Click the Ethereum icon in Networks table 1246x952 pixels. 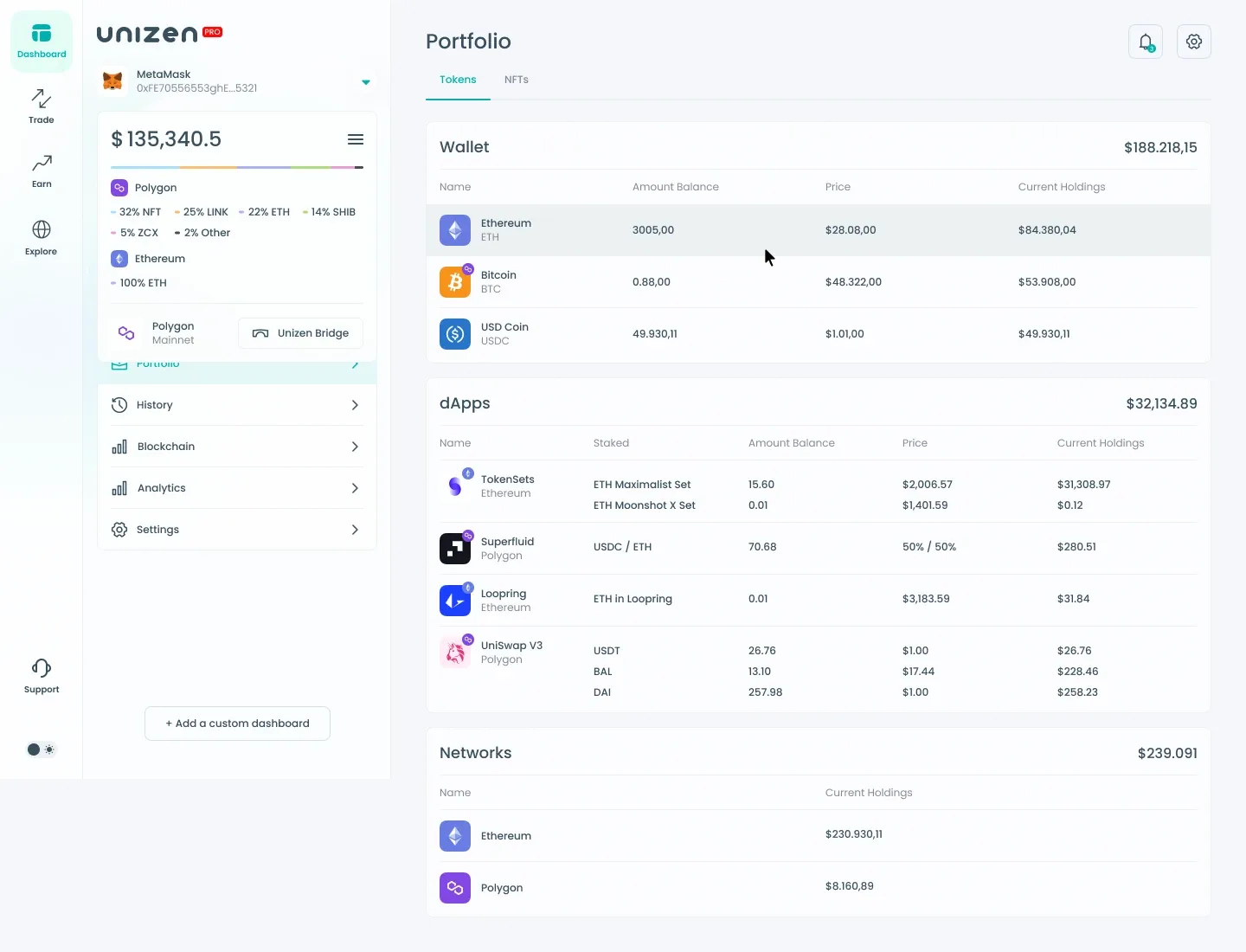[x=455, y=836]
